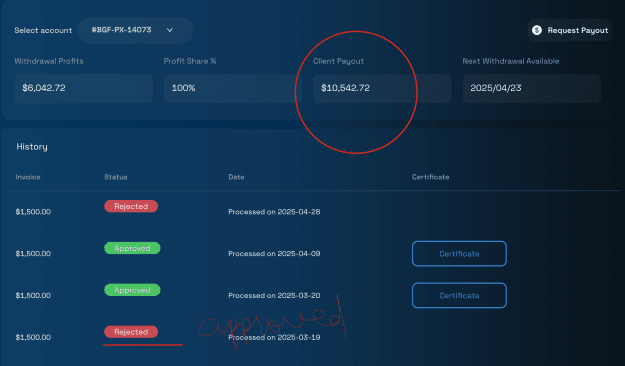The width and height of the screenshot is (625, 366).
Task: Click text 'Processed on 2025-04-28'
Action: [x=274, y=212]
